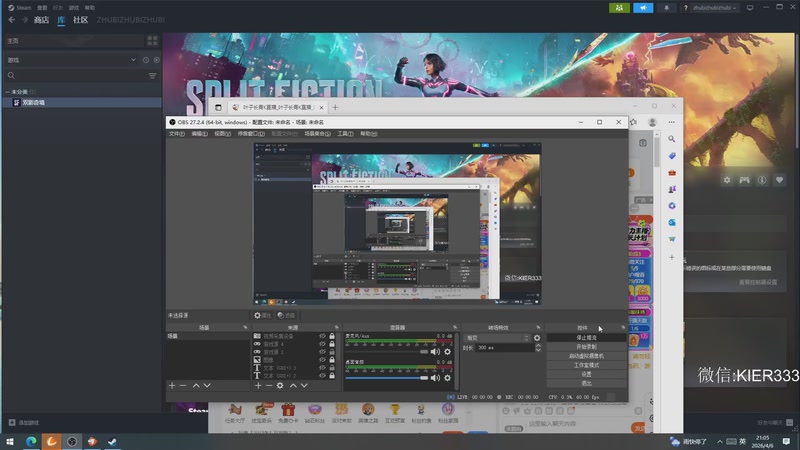Move source down in OBS Sources panel
The height and width of the screenshot is (450, 800).
pyautogui.click(x=304, y=386)
